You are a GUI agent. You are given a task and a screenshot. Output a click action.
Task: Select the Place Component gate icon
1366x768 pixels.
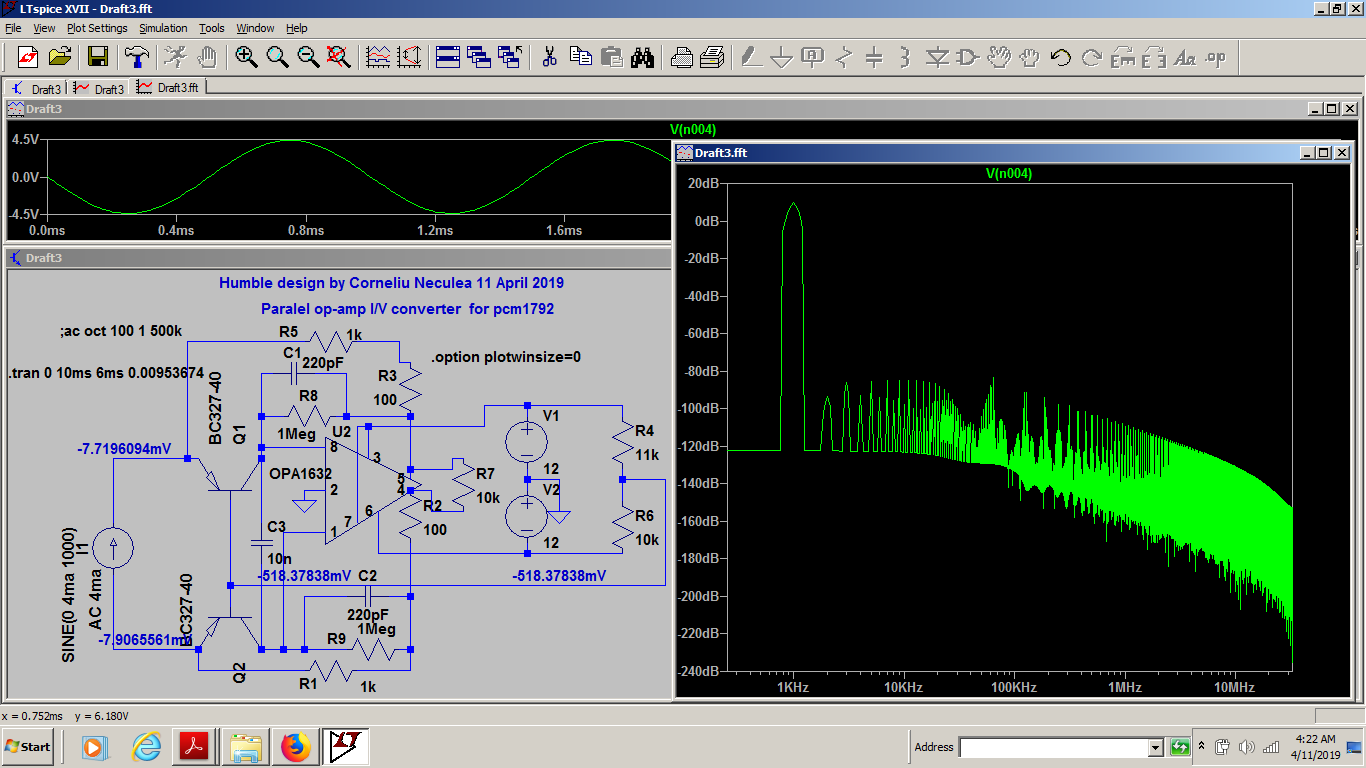(967, 57)
